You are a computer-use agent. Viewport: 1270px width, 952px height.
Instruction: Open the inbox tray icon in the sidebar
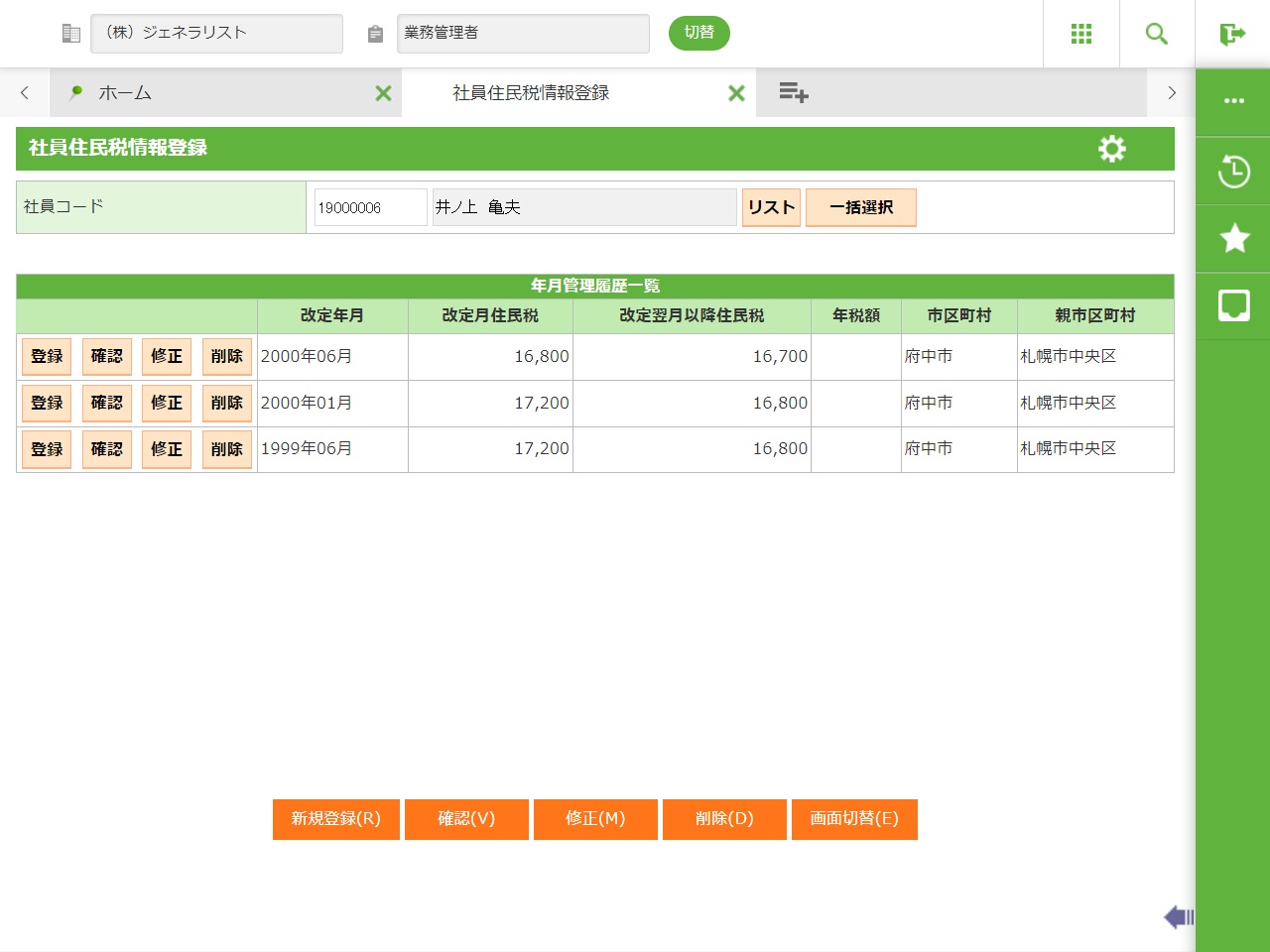click(1233, 305)
